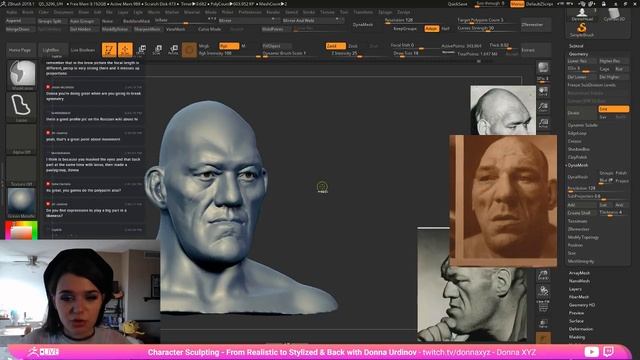Viewport: 640px width, 360px height.
Task: Select the SimpleBrush tool thumbnail
Action: (582, 30)
